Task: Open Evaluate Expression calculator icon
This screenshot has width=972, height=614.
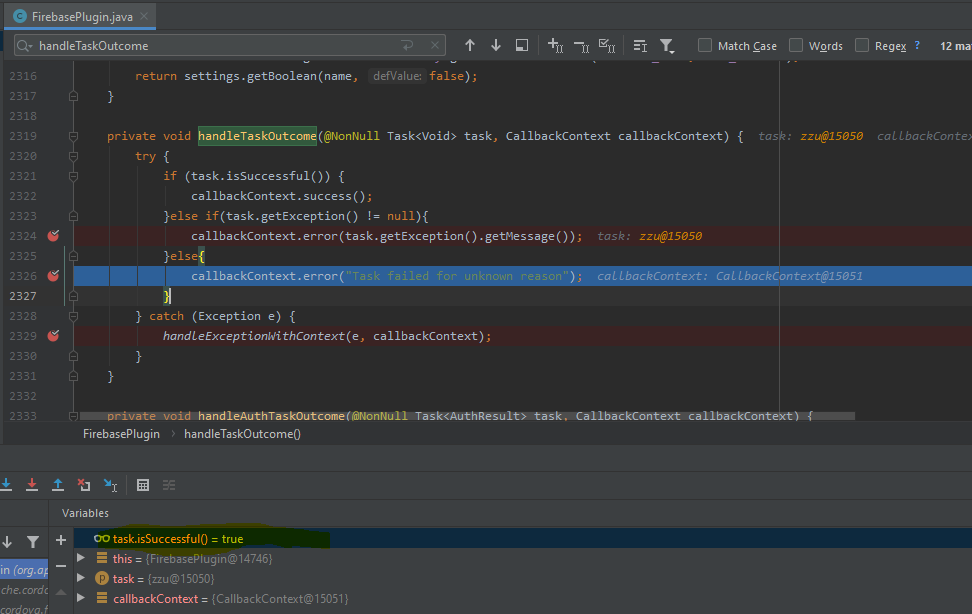Action: click(x=143, y=485)
